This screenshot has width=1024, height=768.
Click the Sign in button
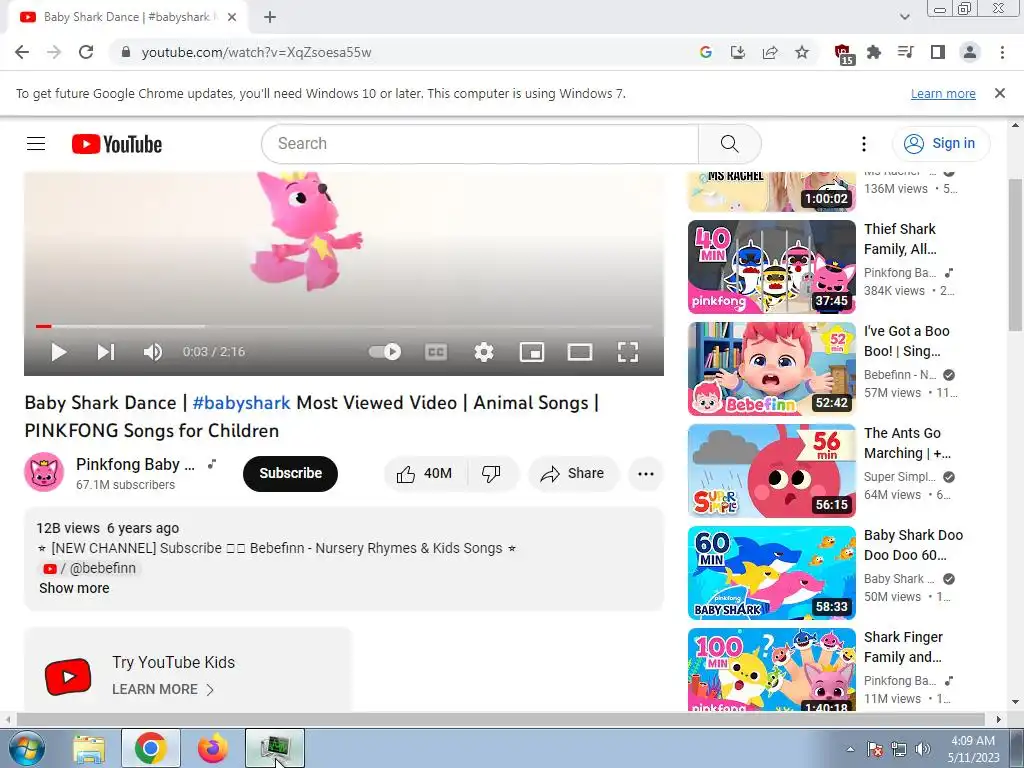pos(941,144)
